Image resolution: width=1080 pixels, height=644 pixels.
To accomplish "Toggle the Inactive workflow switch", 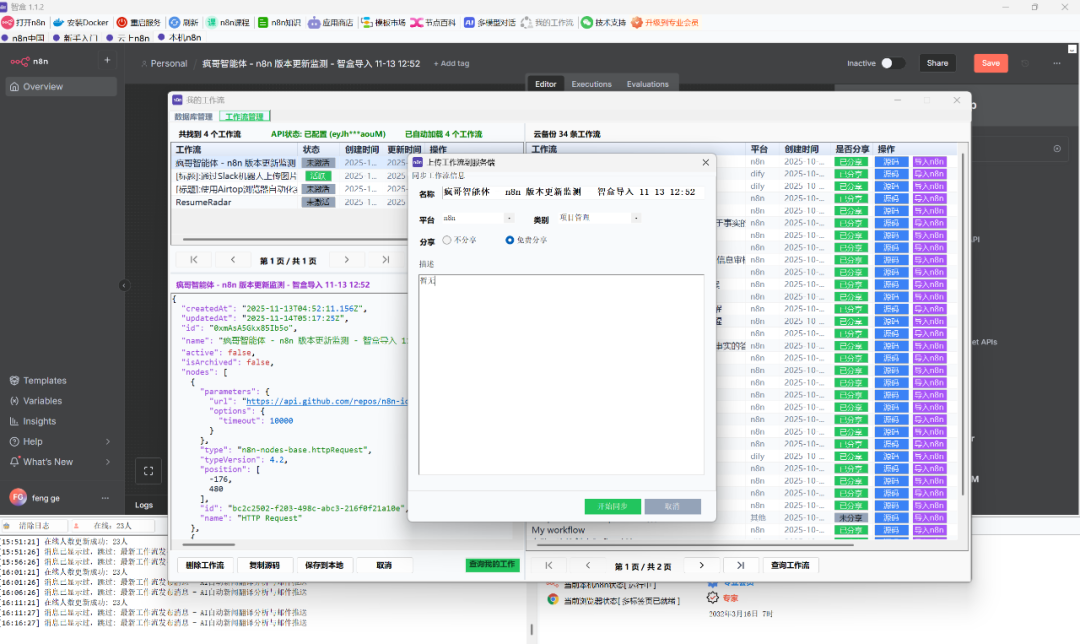I will (x=893, y=63).
